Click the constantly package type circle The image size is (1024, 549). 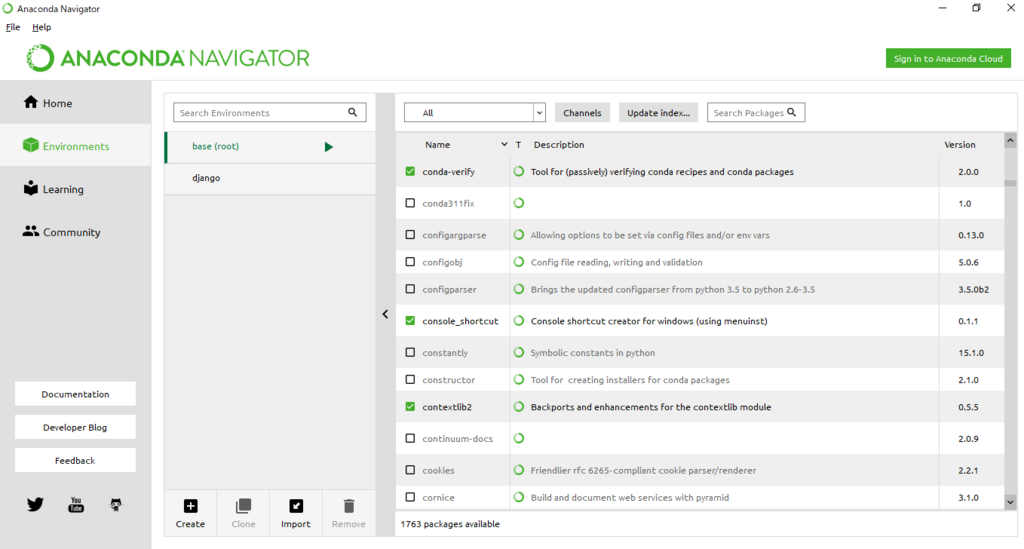(519, 353)
